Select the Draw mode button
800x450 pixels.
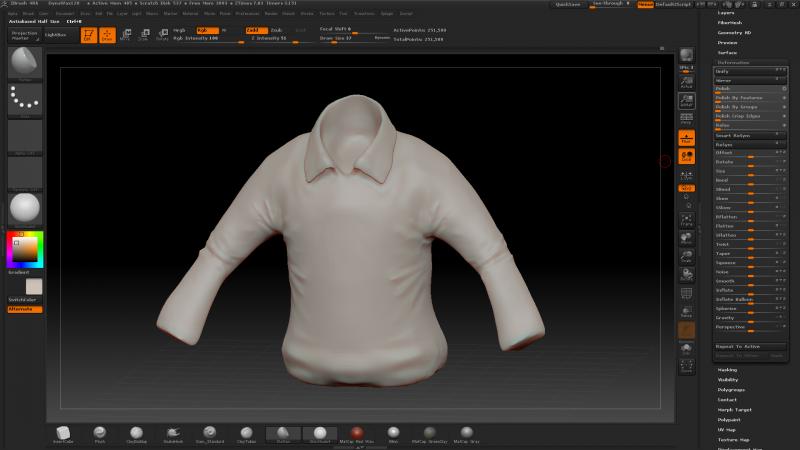point(107,35)
